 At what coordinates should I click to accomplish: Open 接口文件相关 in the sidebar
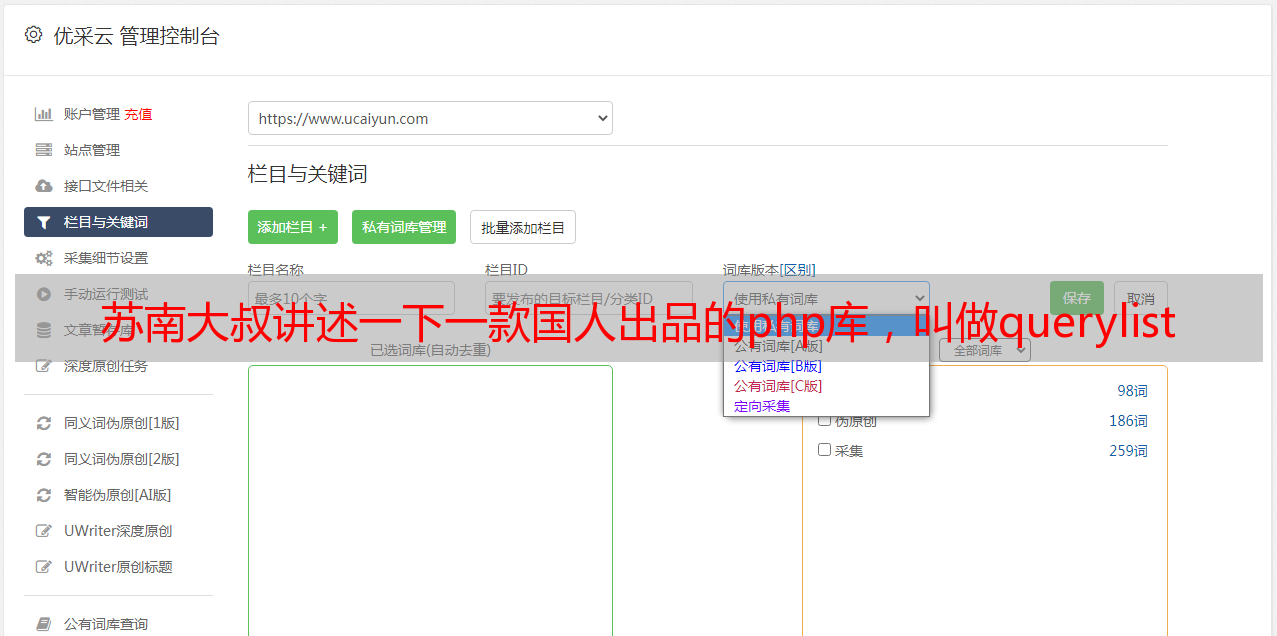coord(106,186)
